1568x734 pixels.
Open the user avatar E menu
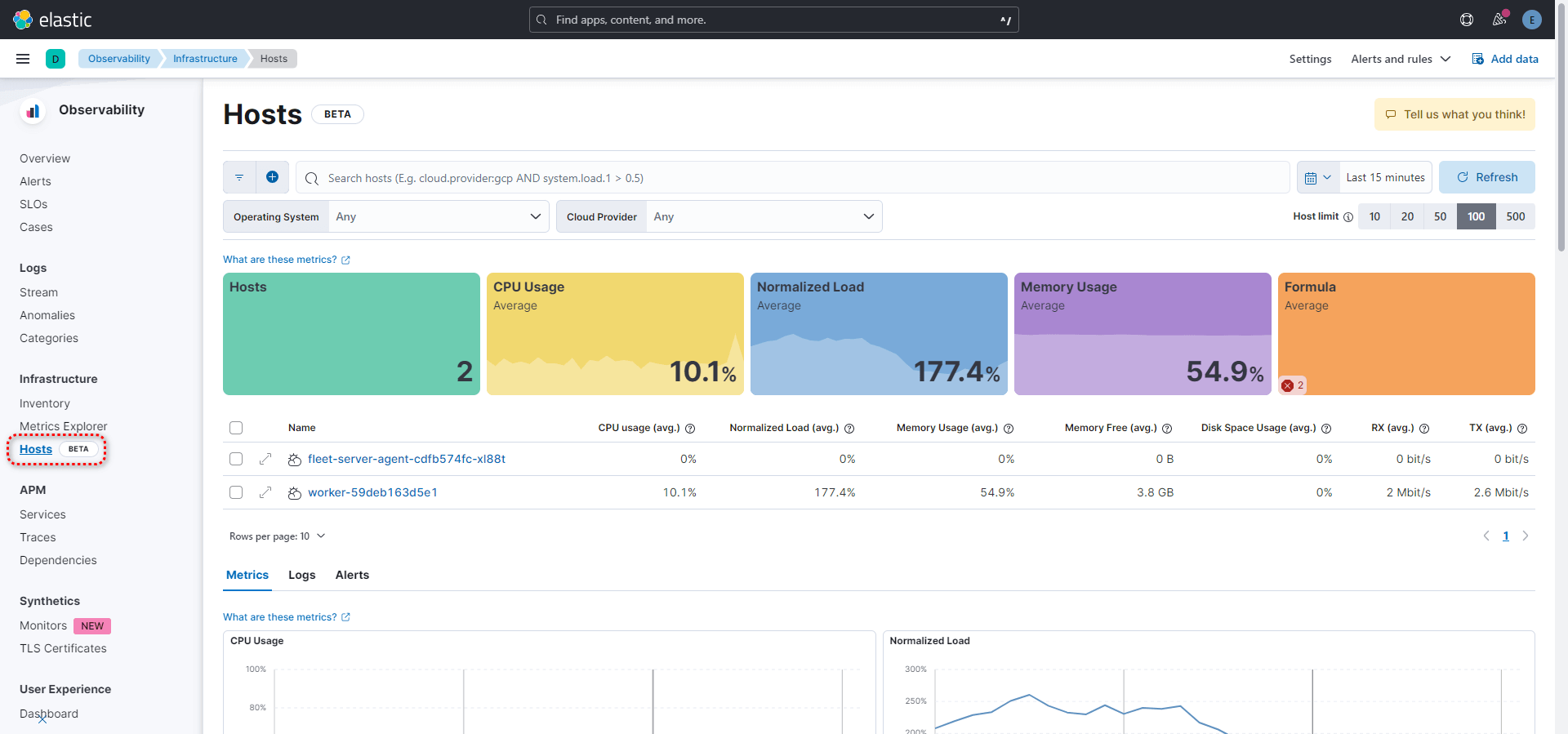point(1532,20)
